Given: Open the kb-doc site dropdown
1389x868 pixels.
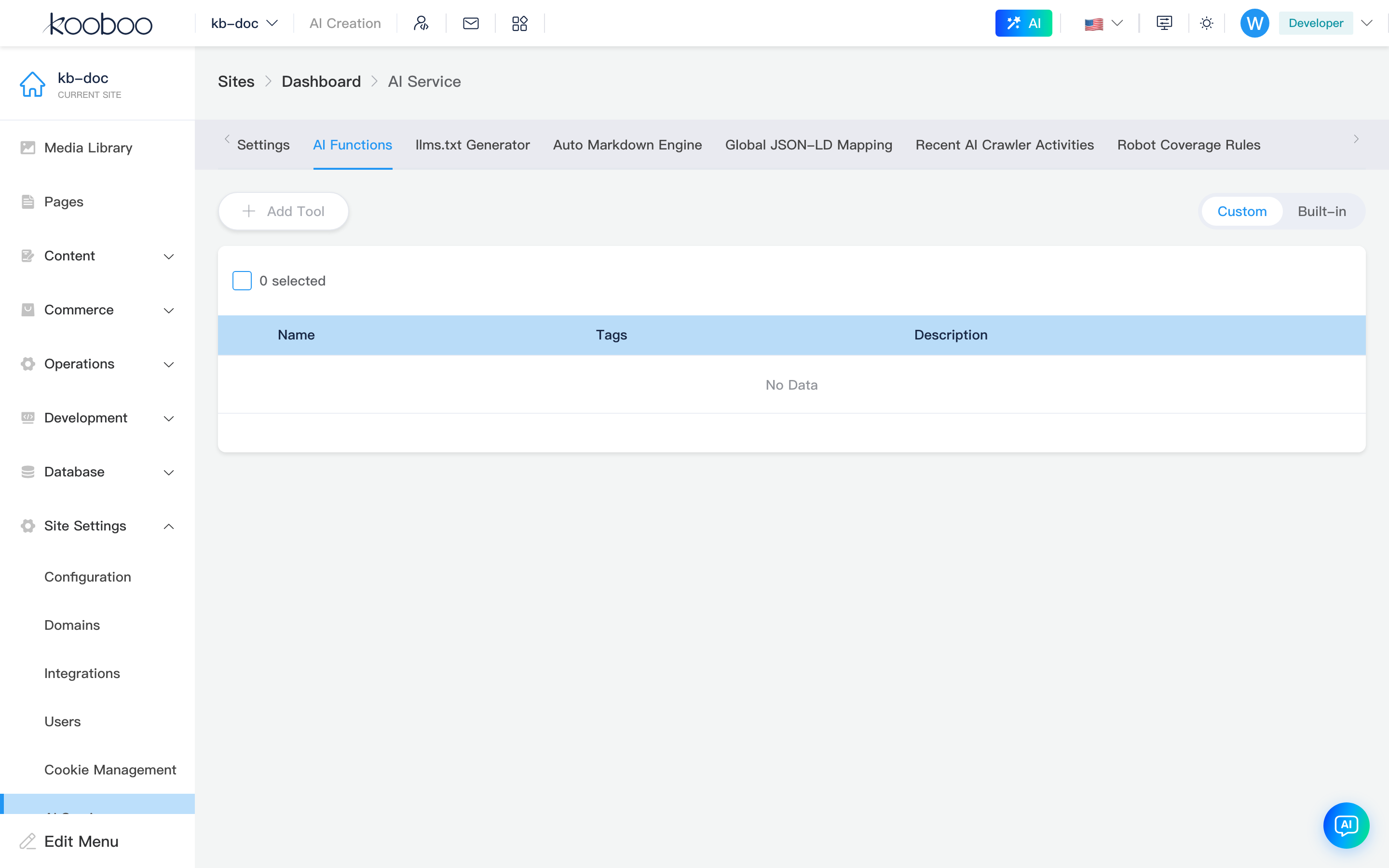Looking at the screenshot, I should tap(244, 23).
